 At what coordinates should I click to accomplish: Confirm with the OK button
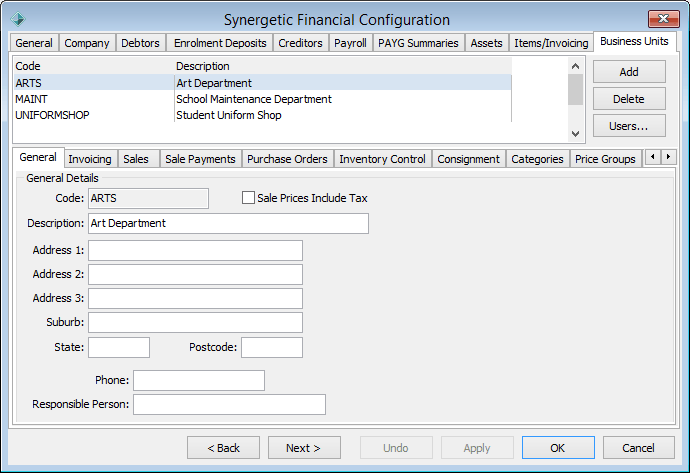(558, 448)
